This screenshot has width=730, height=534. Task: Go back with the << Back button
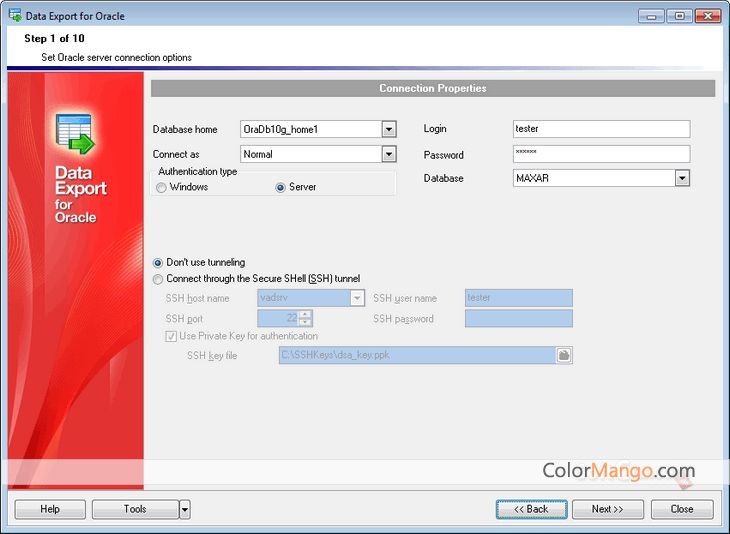coord(532,509)
